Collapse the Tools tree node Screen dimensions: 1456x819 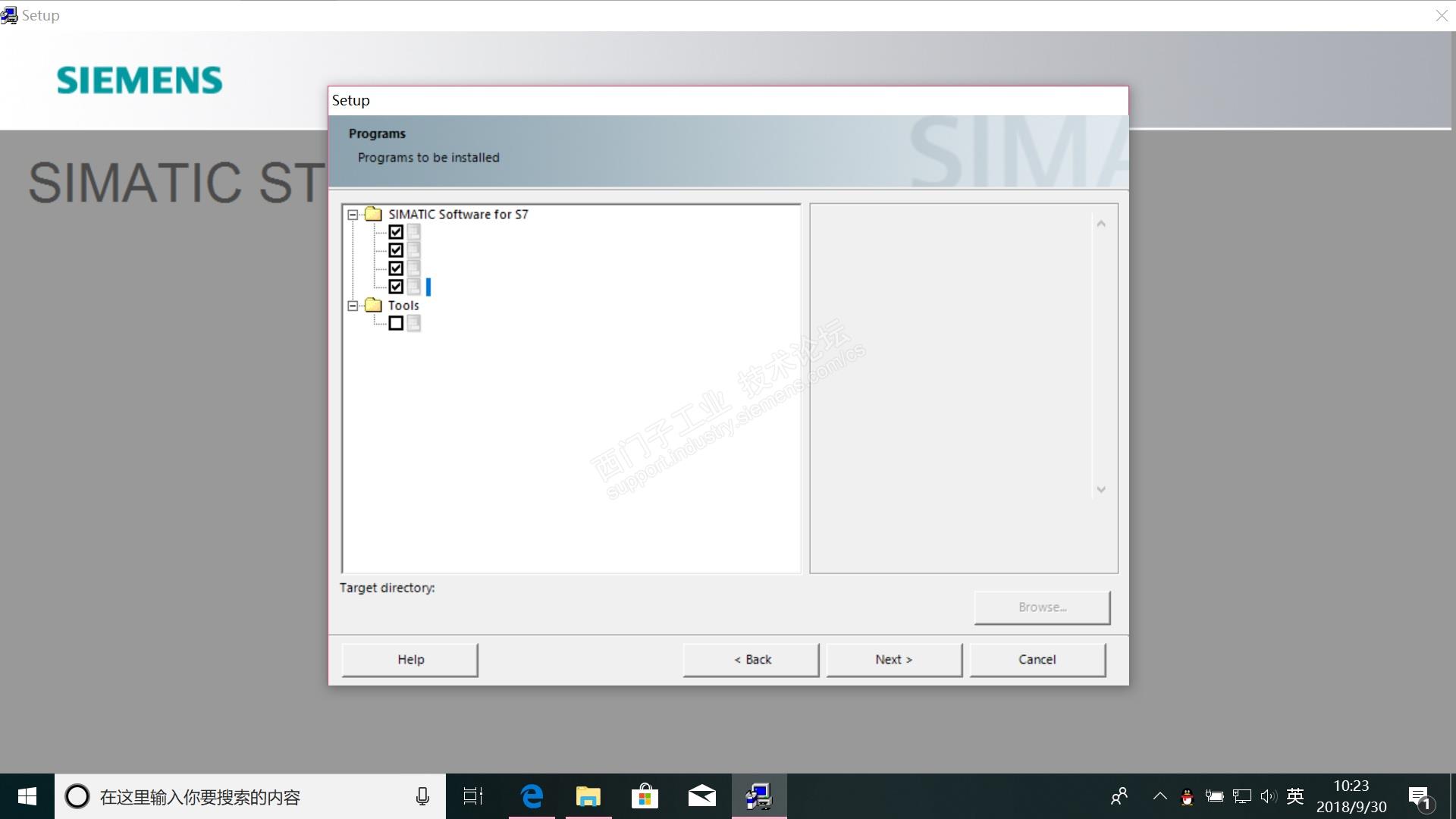[353, 306]
